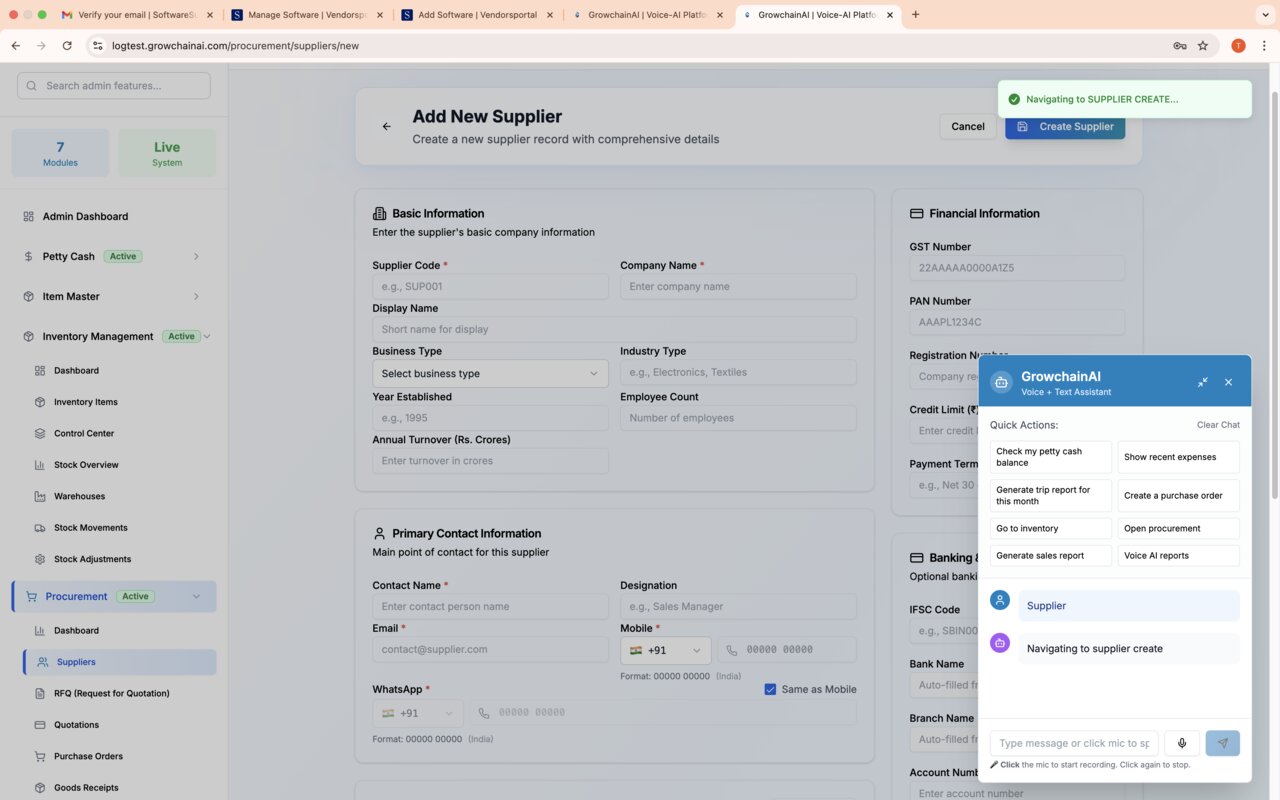Click the password key icon in address bar

point(1180,45)
